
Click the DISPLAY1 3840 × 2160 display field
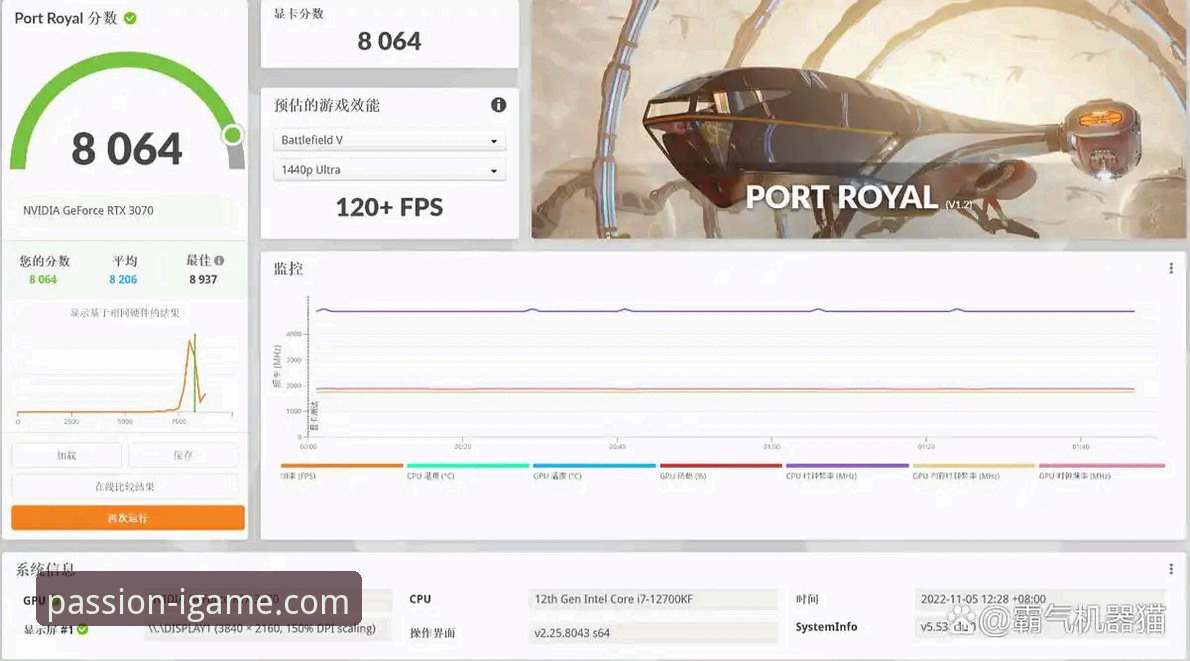pos(268,628)
